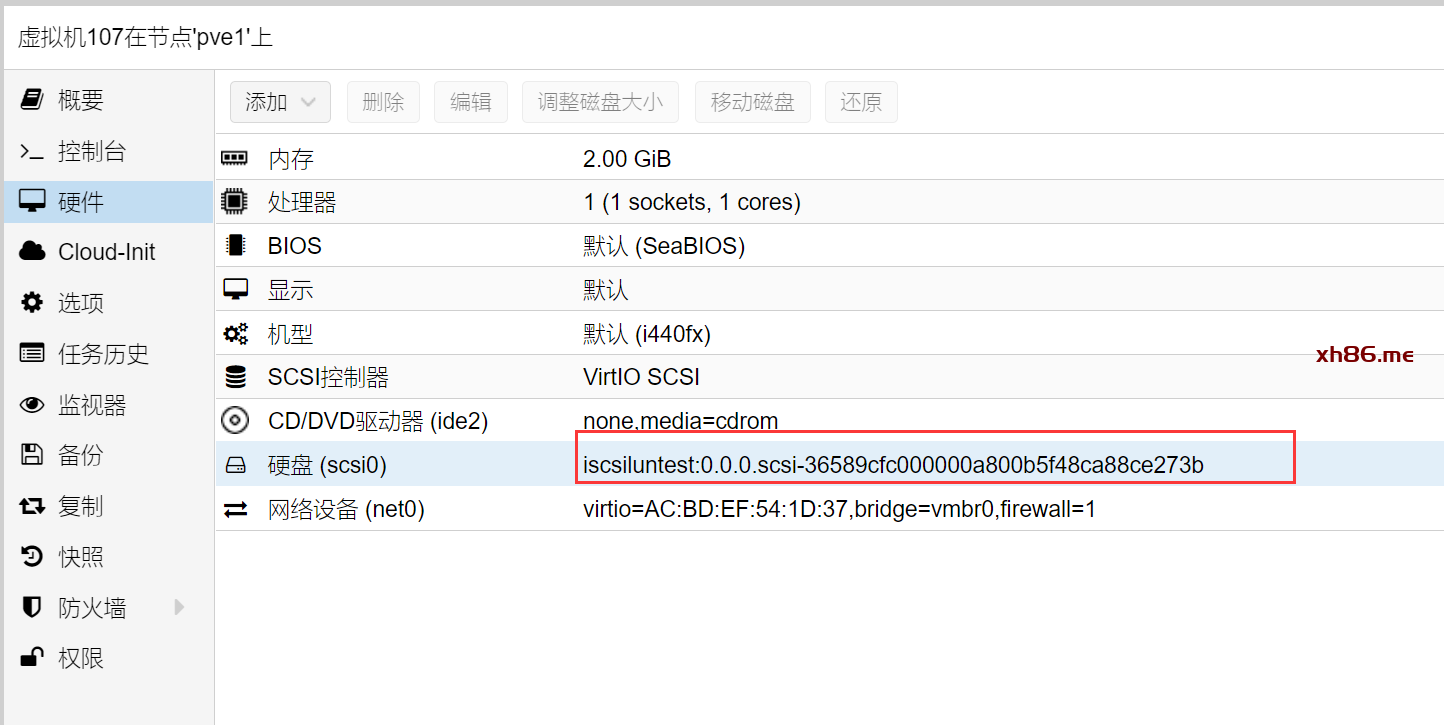Click the none,media=cdrom value
Viewport: 1444px width, 725px height.
click(680, 422)
